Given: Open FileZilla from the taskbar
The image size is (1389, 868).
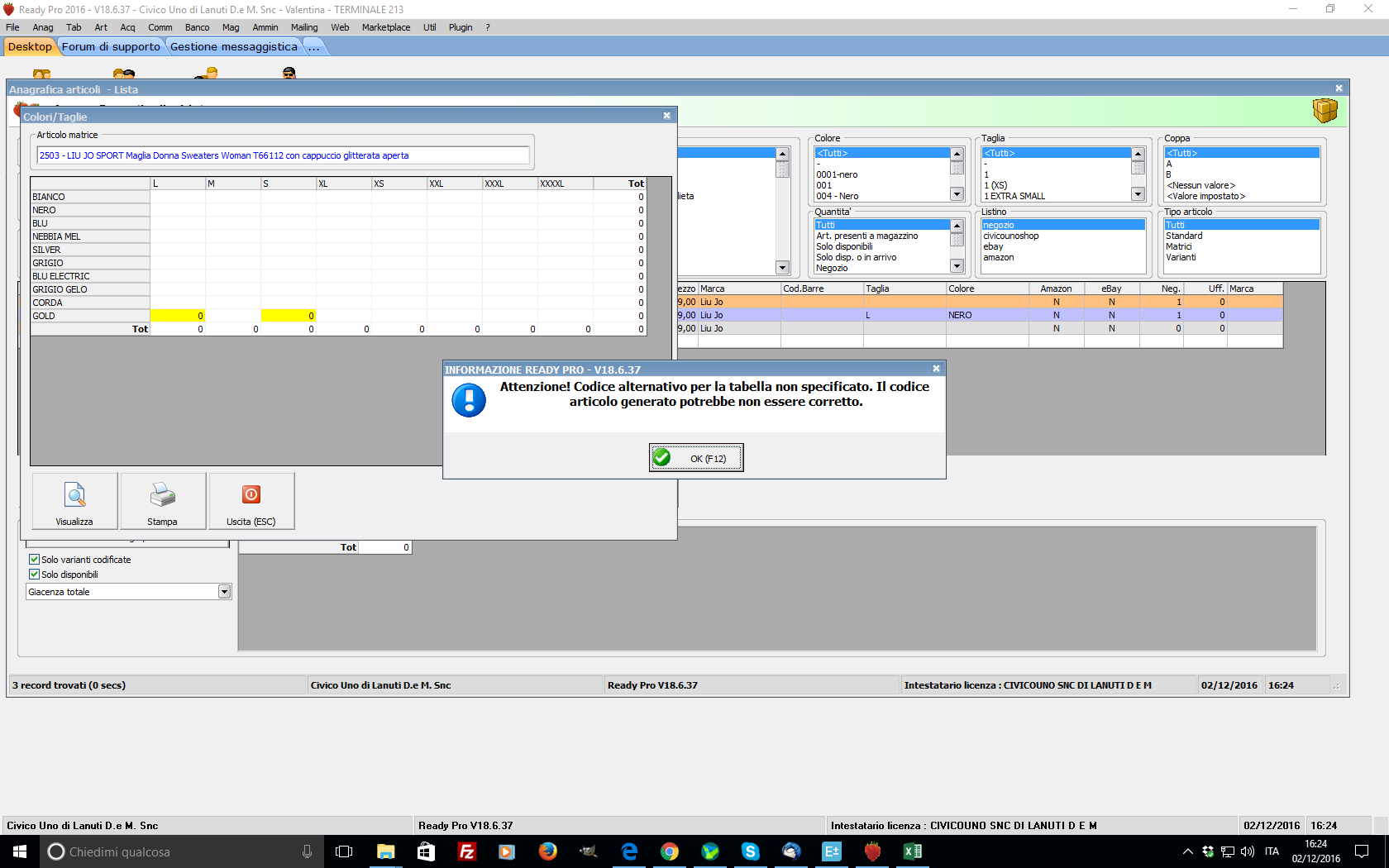Looking at the screenshot, I should [x=466, y=851].
